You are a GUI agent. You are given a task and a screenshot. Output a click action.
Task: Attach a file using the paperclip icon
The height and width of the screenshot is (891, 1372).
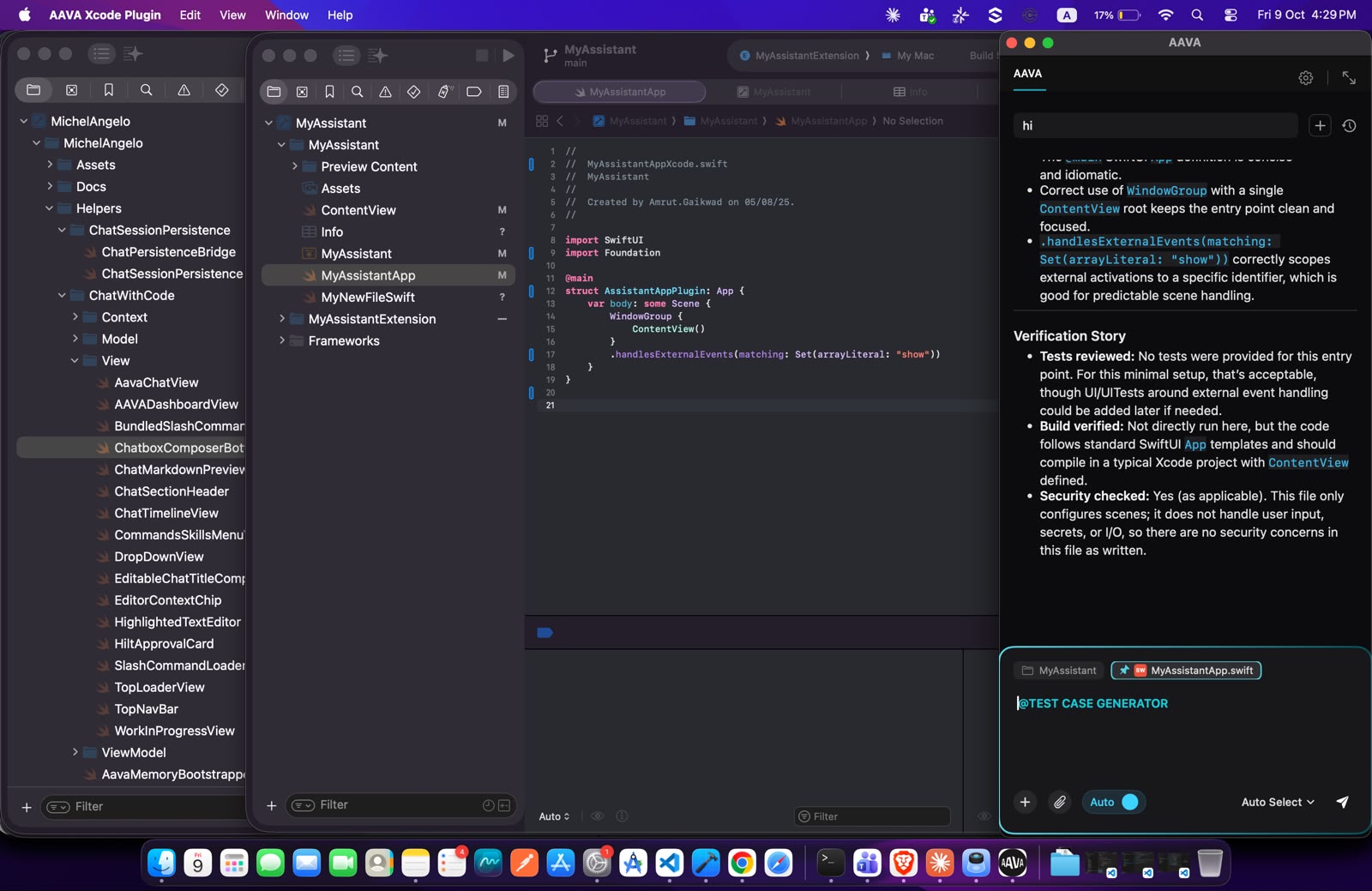[x=1060, y=802]
